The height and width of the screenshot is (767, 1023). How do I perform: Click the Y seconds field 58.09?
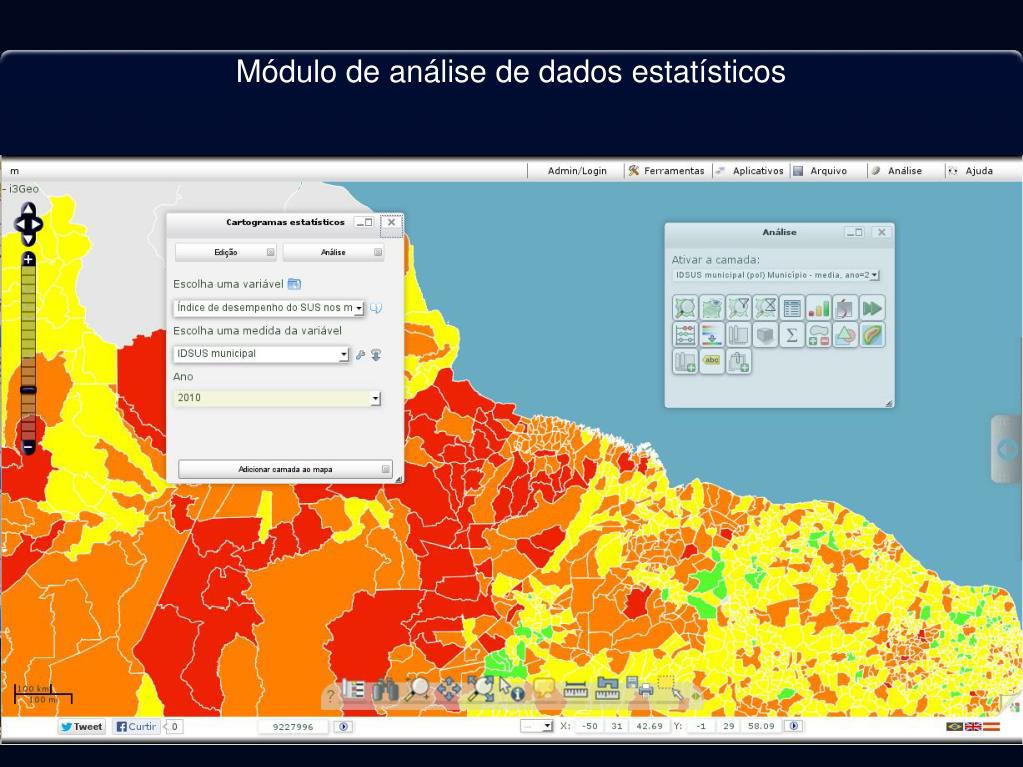pyautogui.click(x=761, y=726)
